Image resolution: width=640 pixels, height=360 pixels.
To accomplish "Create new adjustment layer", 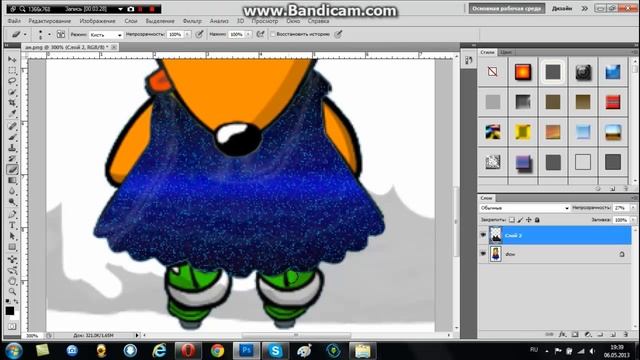I will pos(588,334).
